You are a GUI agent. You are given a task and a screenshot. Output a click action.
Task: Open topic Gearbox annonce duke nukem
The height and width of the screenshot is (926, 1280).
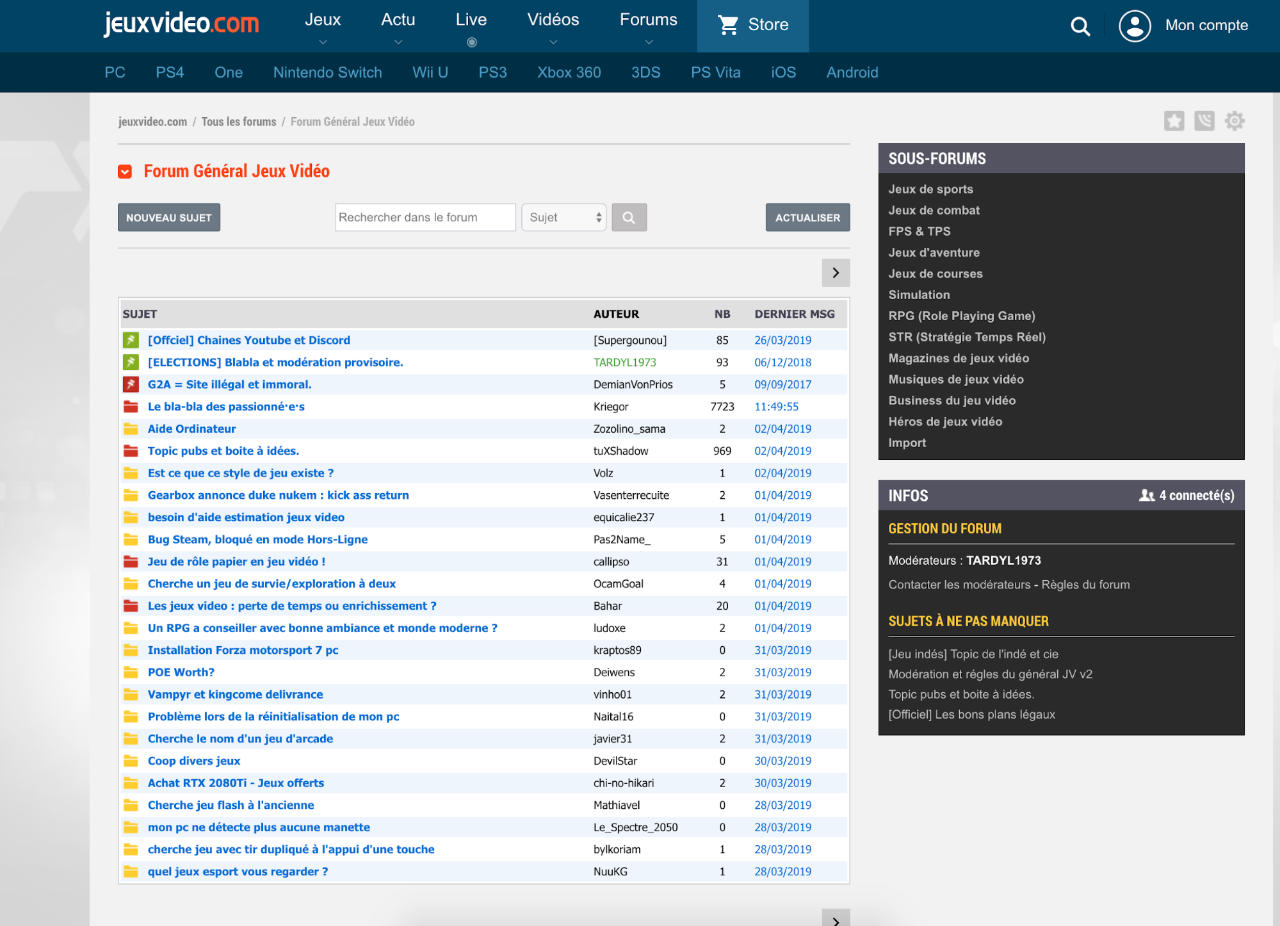click(278, 495)
